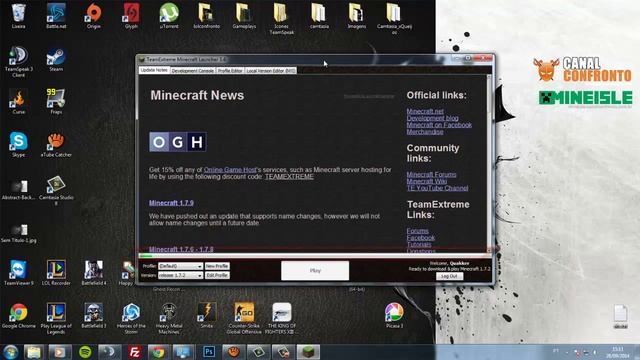The height and width of the screenshot is (360, 640).
Task: Open Photoshop from the taskbar
Action: click(209, 352)
